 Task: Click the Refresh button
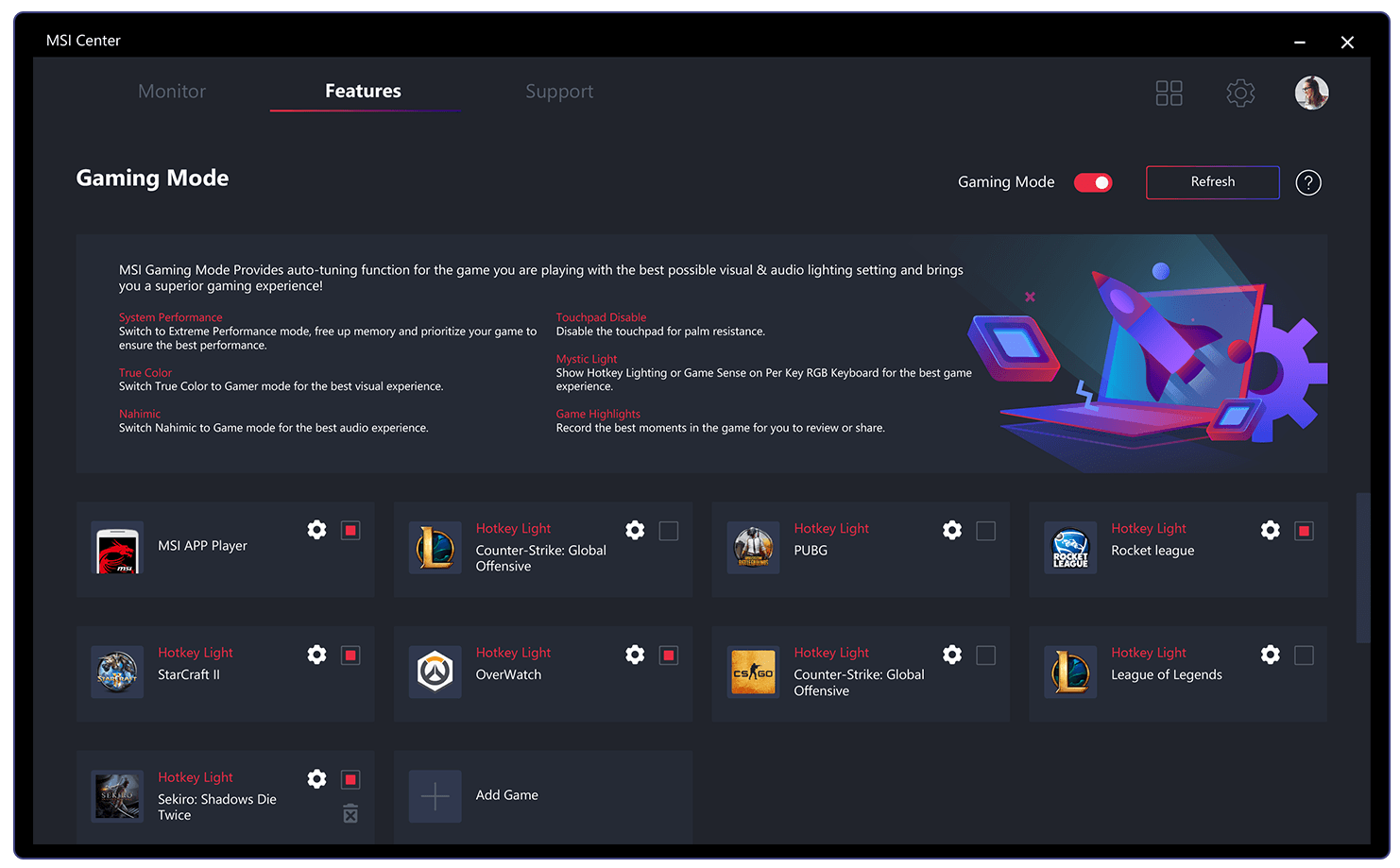point(1213,182)
